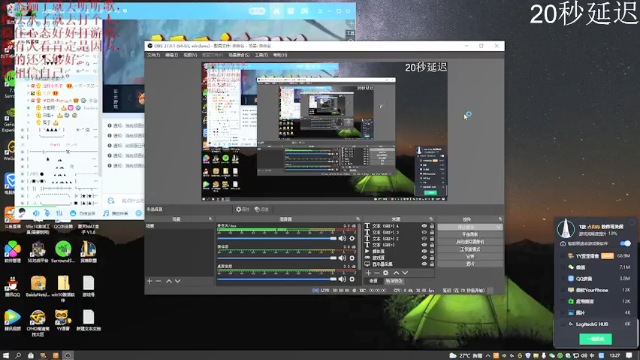Open the 文件(F) menu in OBS
The width and height of the screenshot is (640, 360).
153,55
